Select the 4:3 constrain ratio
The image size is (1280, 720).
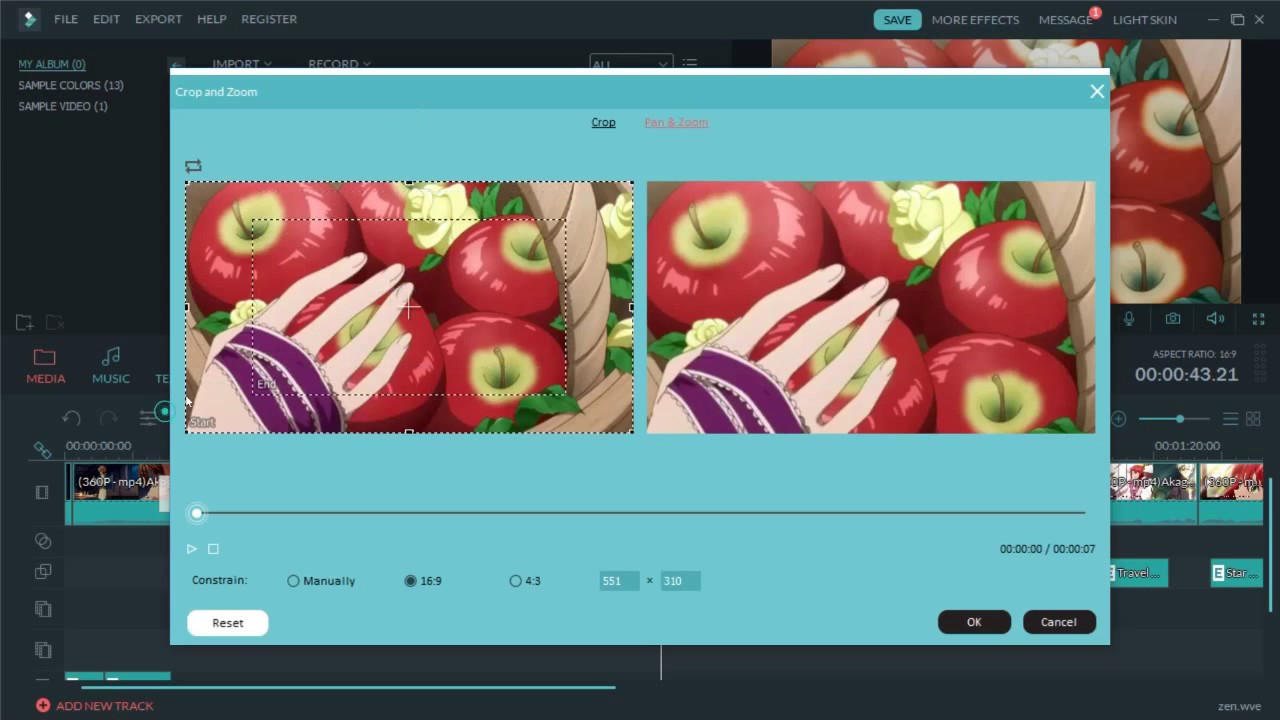pos(525,581)
